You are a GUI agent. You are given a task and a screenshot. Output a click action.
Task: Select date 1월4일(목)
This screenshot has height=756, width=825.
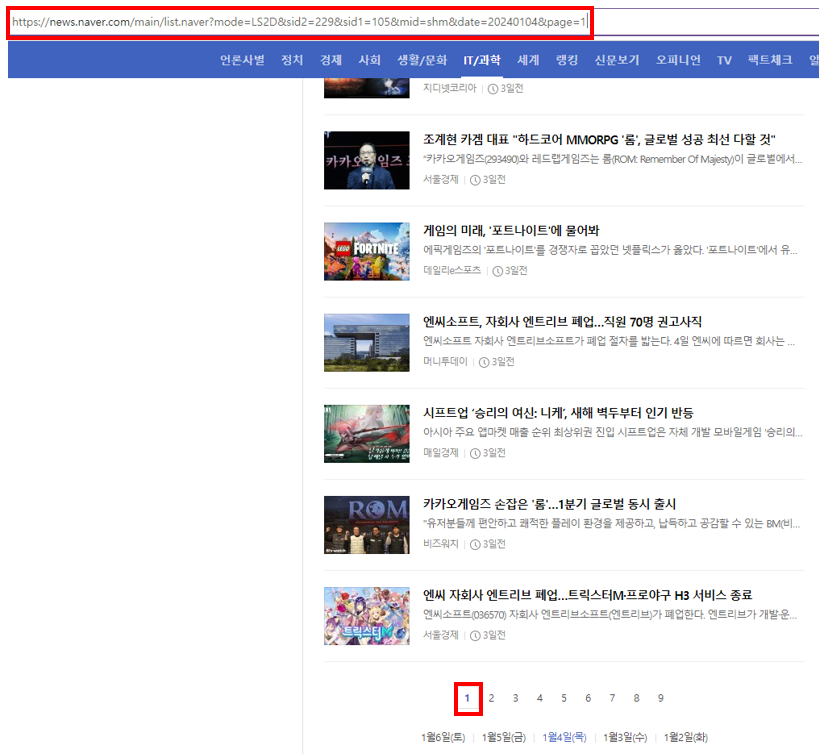565,738
